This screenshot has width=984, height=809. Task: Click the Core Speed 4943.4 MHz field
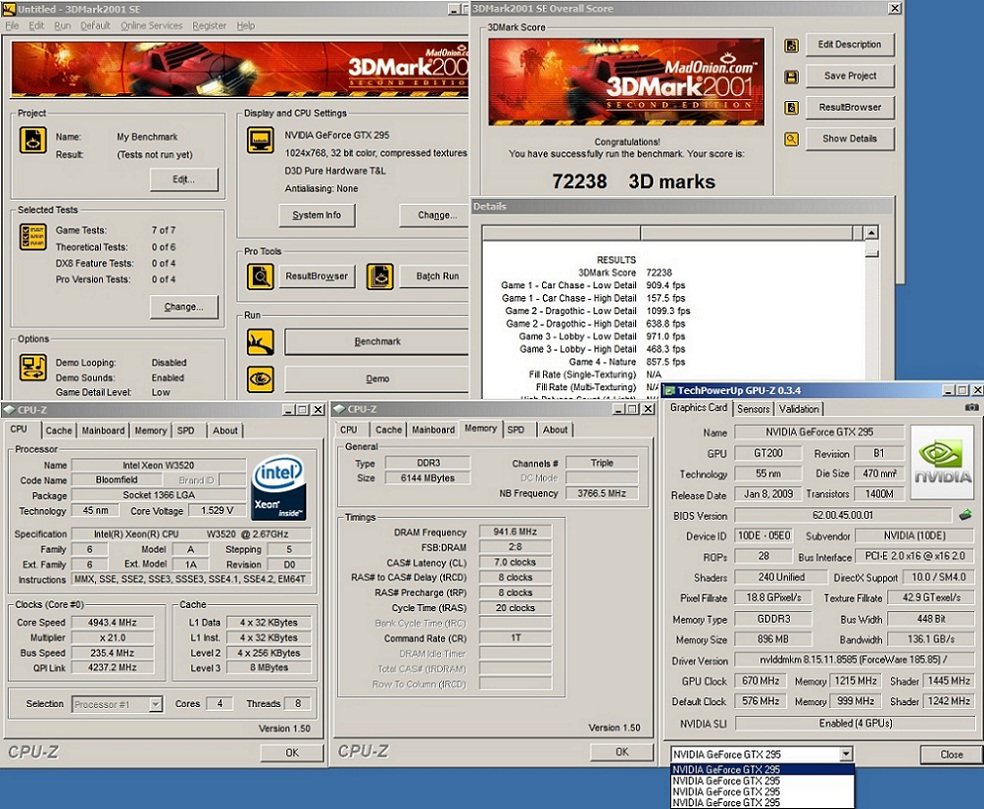coord(112,623)
